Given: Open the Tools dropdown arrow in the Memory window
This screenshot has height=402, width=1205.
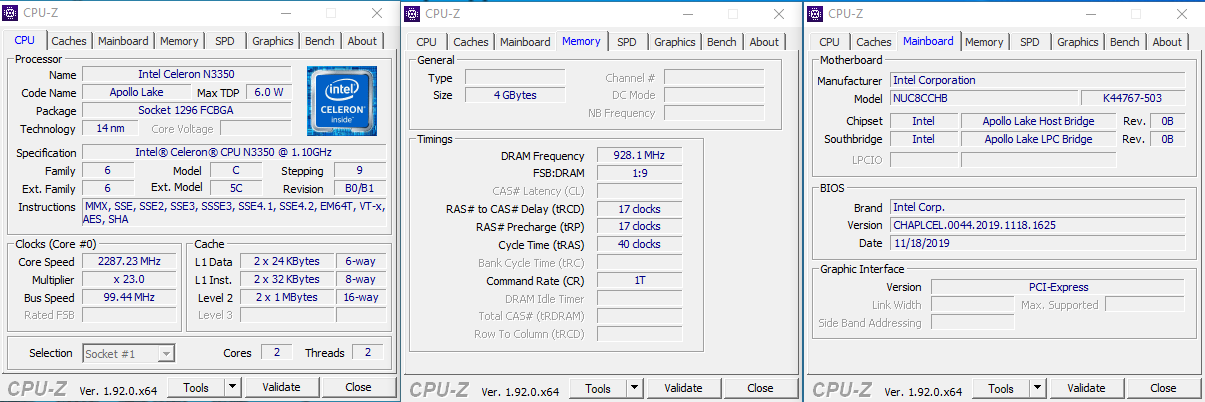Looking at the screenshot, I should 635,388.
